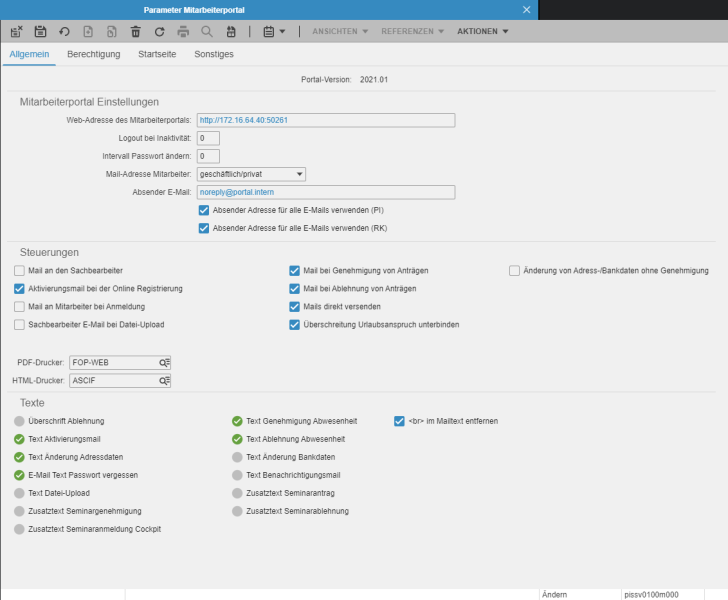728x600 pixels.
Task: Toggle <br> im Mailtext entfernen checkbox
Action: 399,421
